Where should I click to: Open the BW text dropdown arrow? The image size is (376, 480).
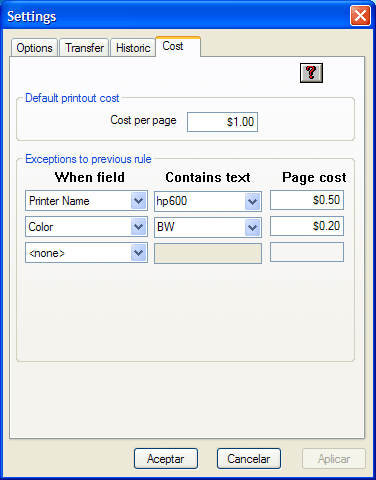(253, 227)
